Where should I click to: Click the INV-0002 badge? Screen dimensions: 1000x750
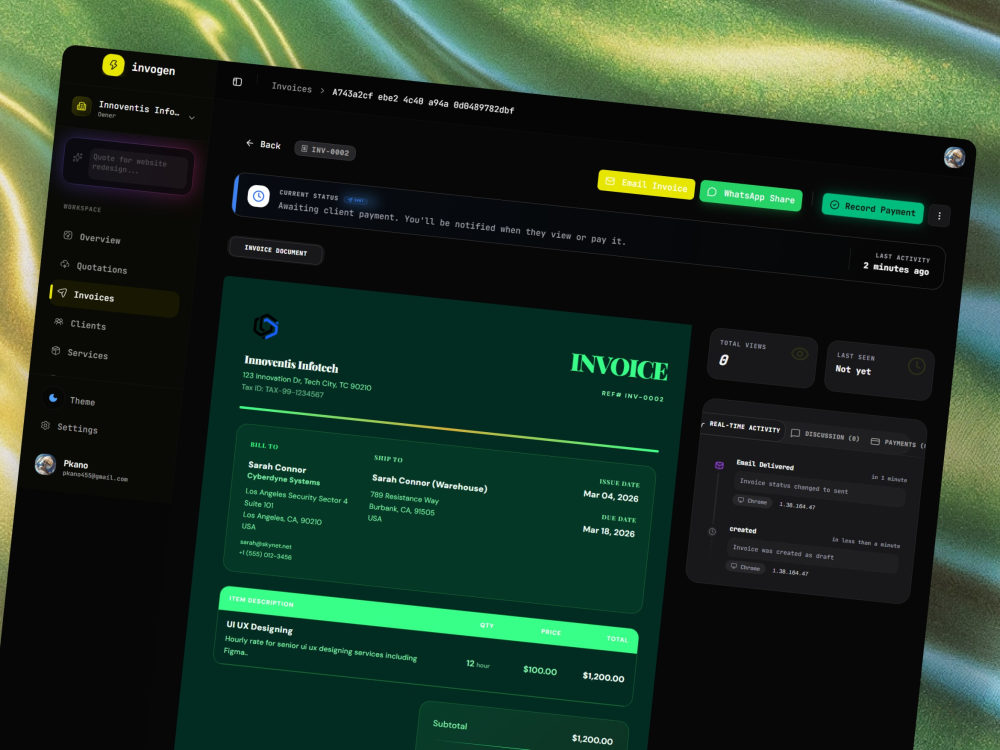[325, 151]
